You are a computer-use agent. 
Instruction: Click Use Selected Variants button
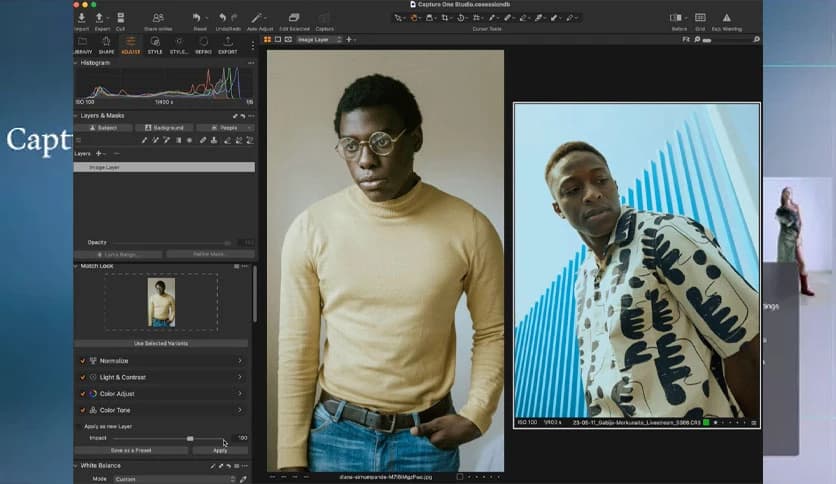coord(161,343)
